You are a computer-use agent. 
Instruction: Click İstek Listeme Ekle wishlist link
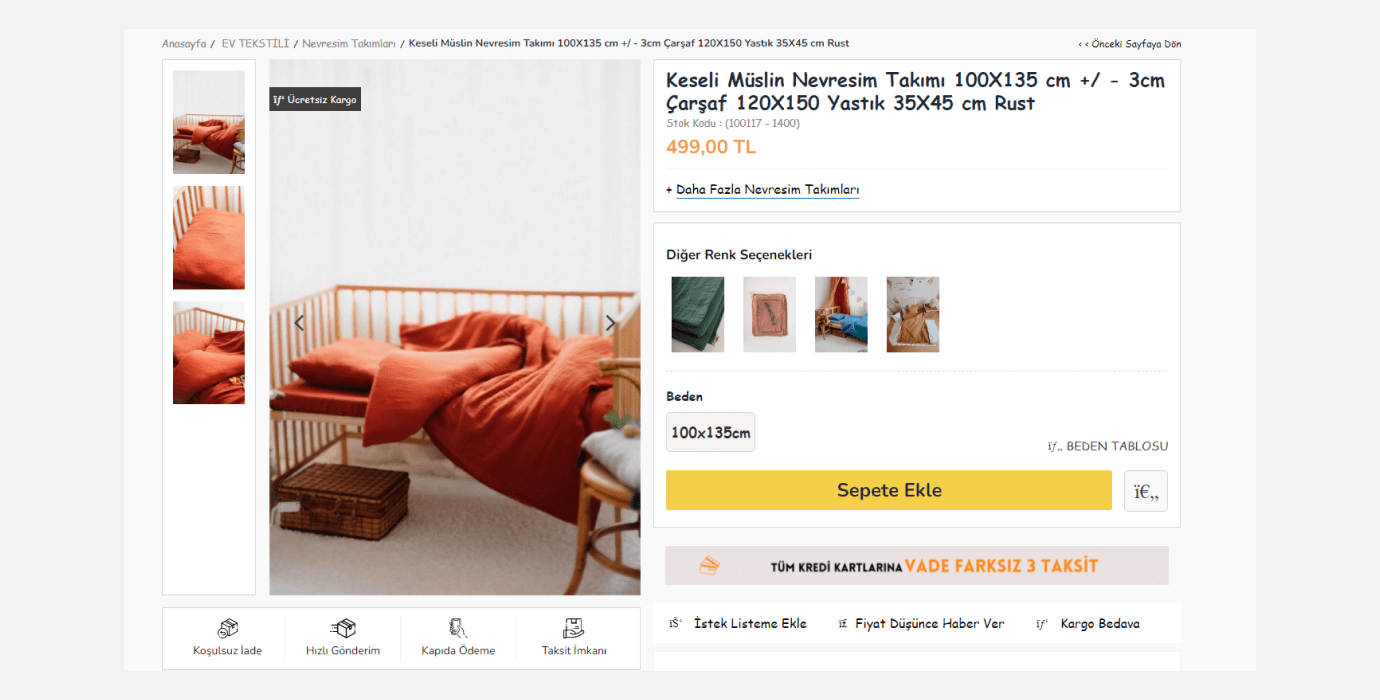click(750, 624)
